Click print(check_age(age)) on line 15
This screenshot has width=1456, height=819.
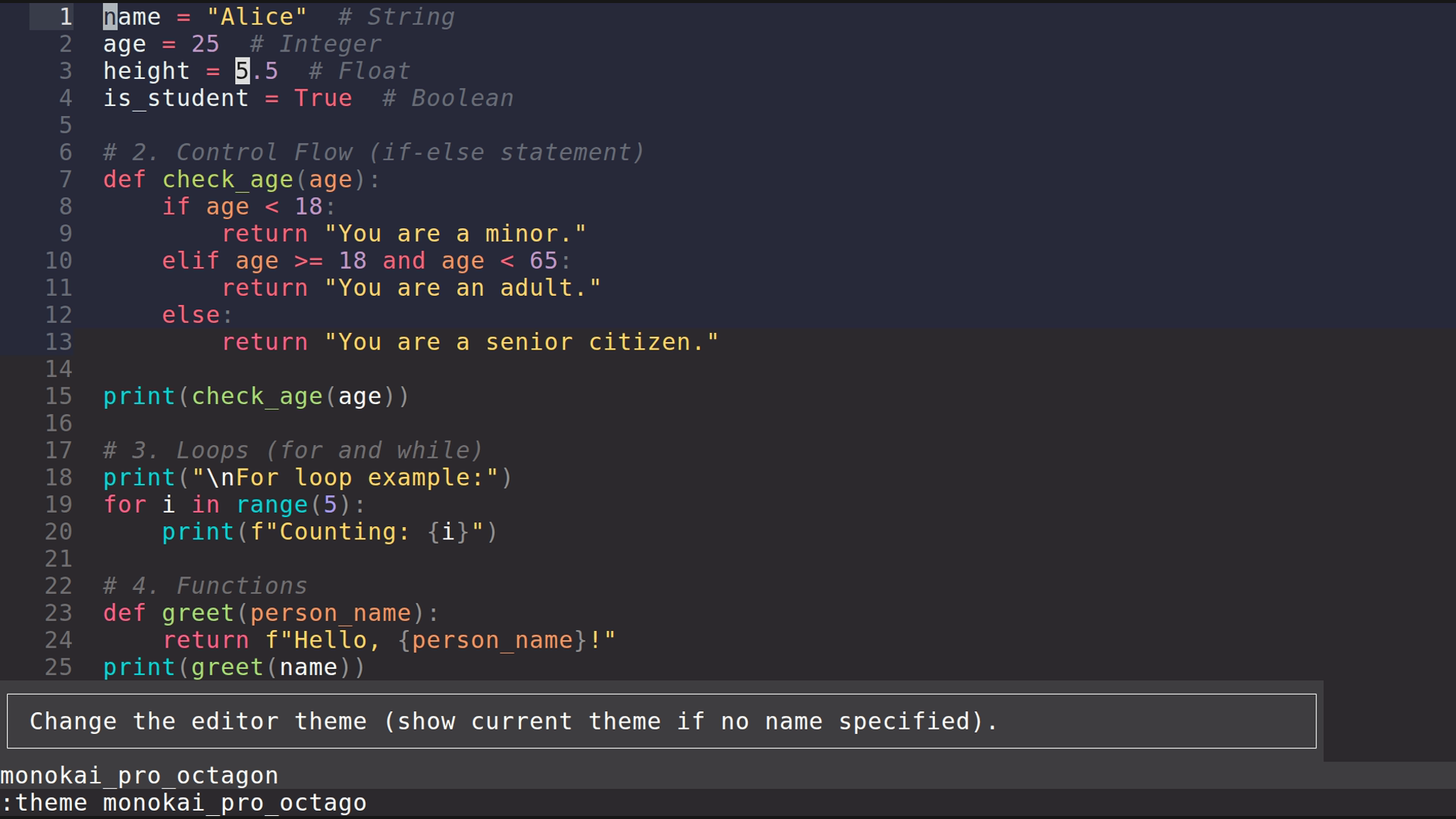tap(256, 395)
